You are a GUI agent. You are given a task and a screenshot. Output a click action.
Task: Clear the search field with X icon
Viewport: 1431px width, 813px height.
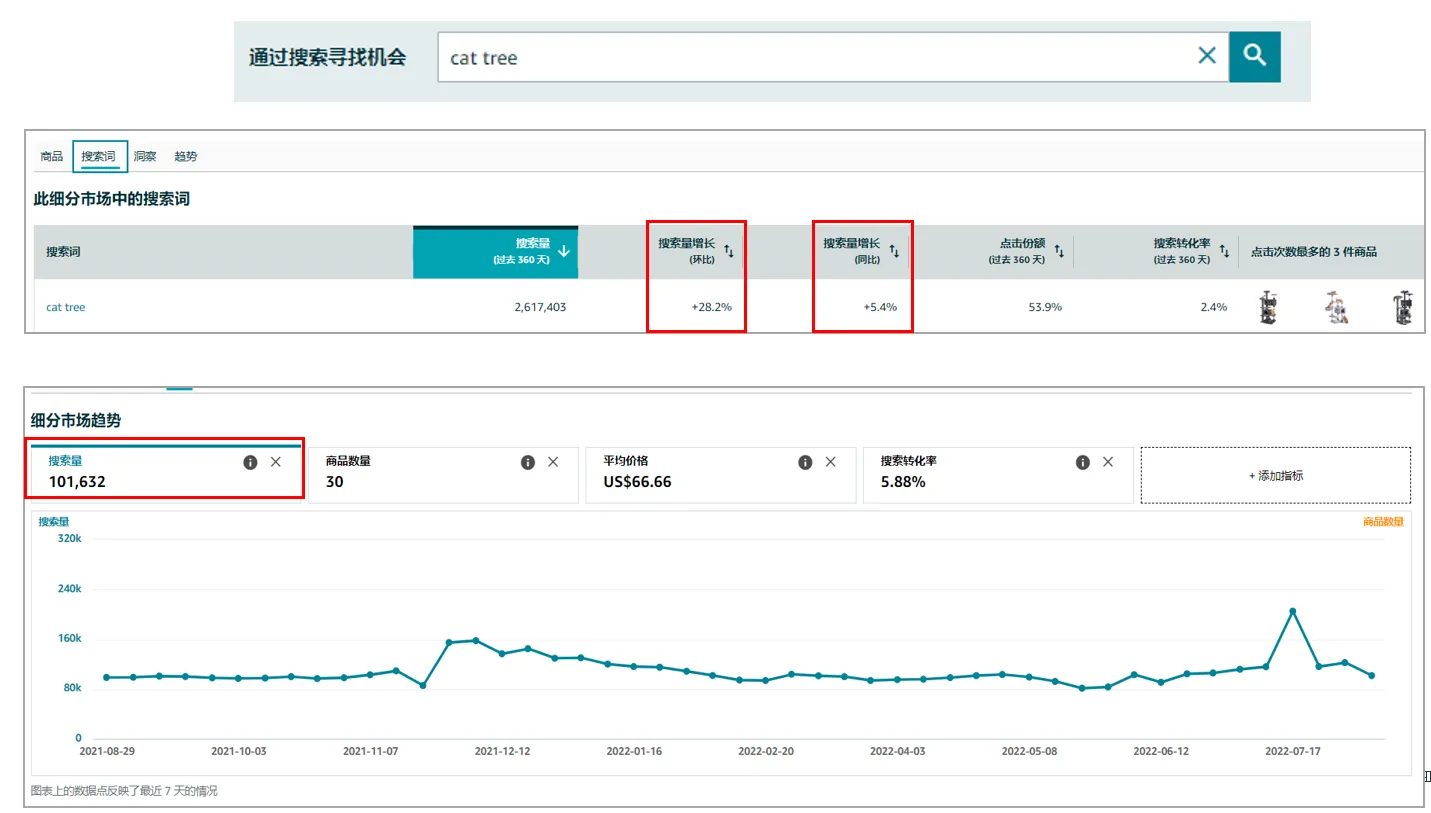(1207, 56)
